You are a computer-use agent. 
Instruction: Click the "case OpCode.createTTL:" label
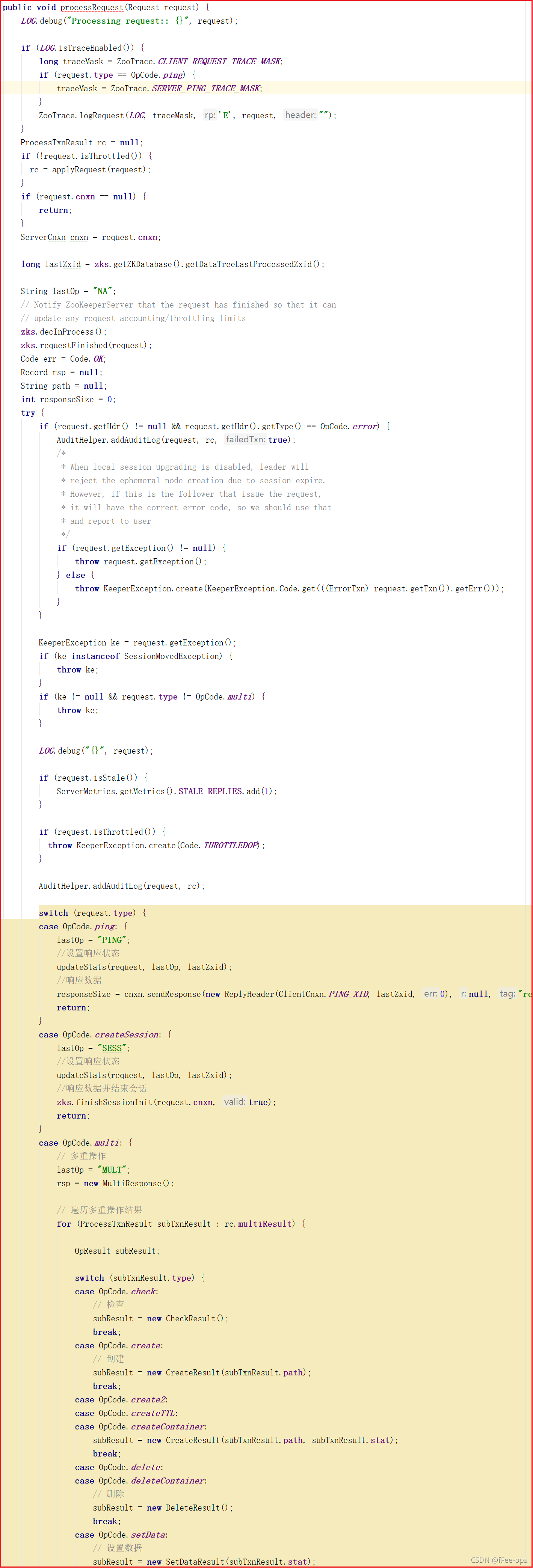point(127,1413)
